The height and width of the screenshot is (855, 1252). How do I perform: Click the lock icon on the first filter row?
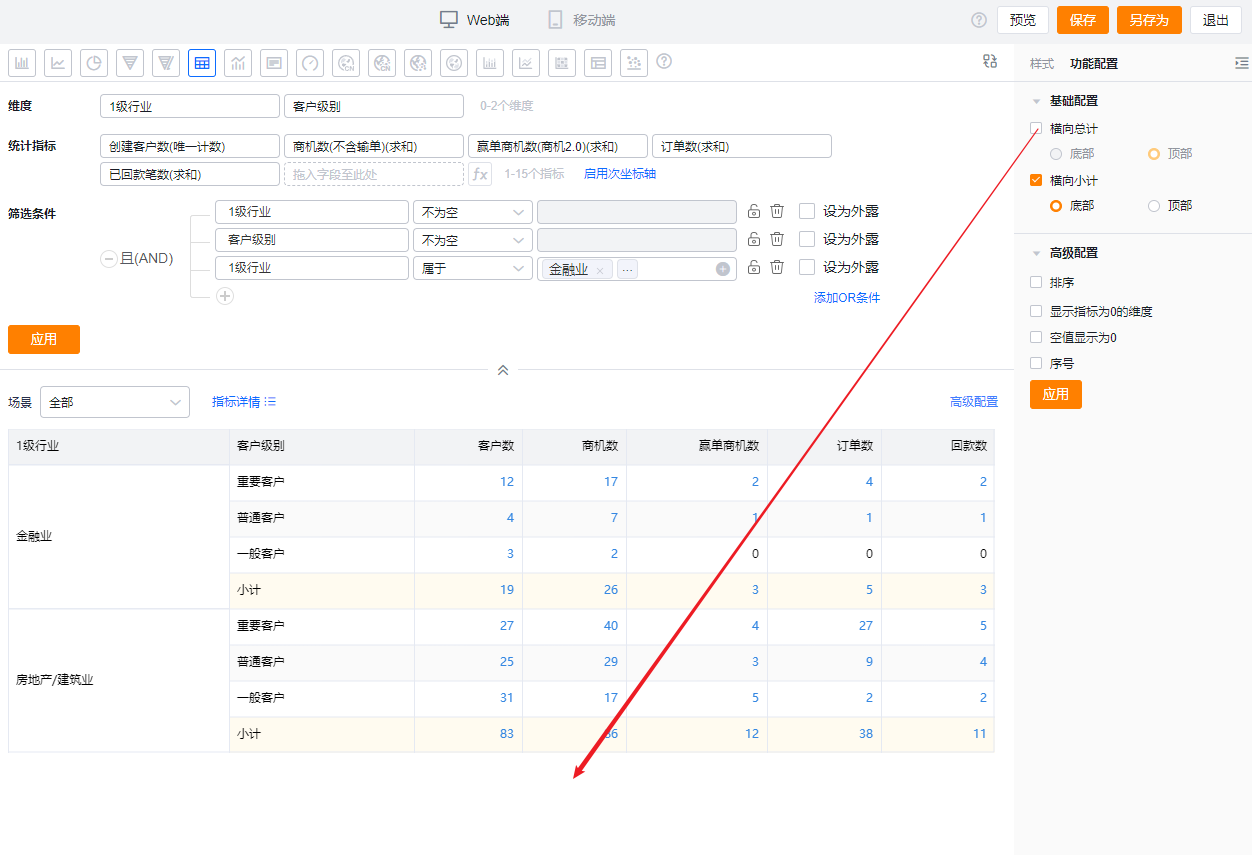point(754,212)
